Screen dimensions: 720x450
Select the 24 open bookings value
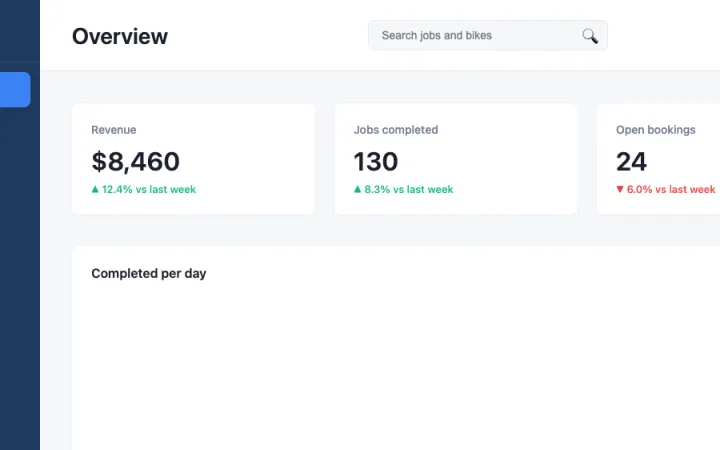[x=631, y=162]
